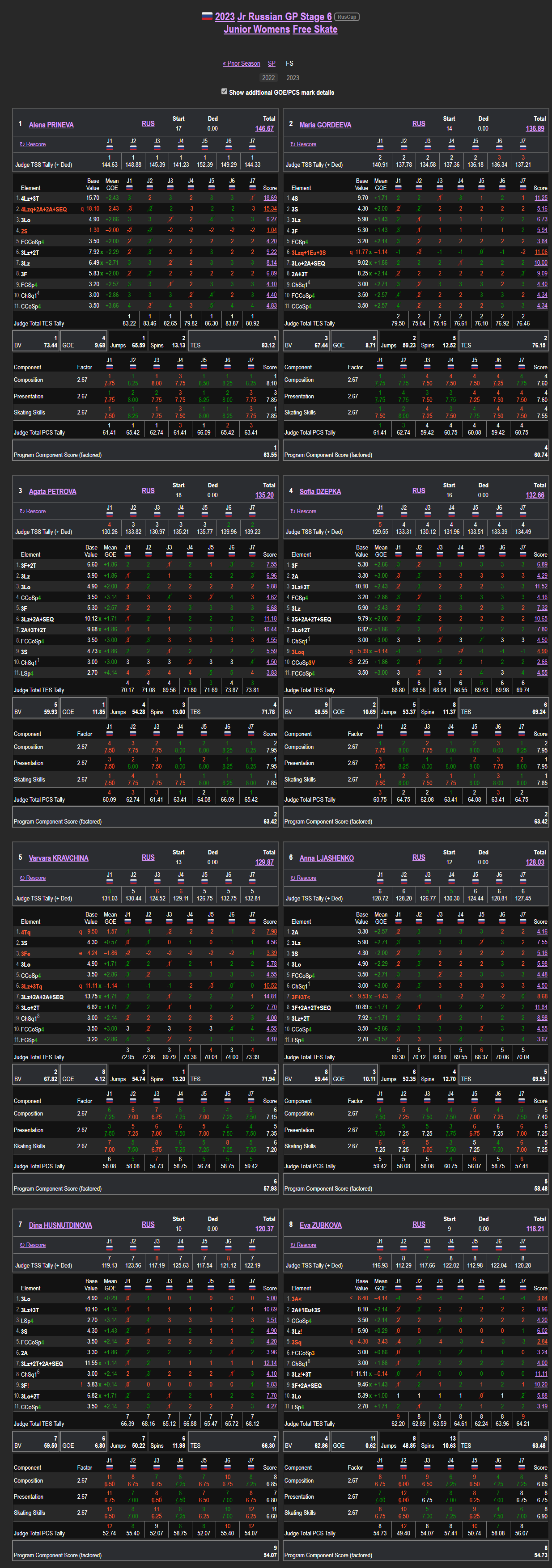Viewport: 552px width, 1568px height.
Task: Open the 2023 Jr Russian GP Stage 6 link
Action: click(273, 17)
